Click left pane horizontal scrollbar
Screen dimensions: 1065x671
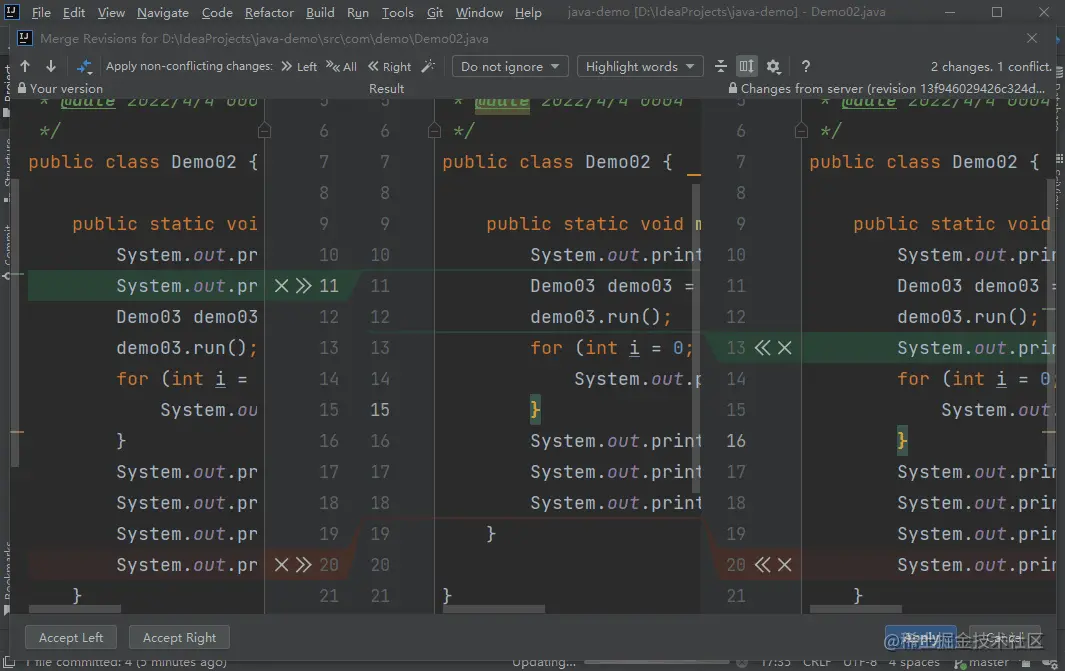pos(75,609)
